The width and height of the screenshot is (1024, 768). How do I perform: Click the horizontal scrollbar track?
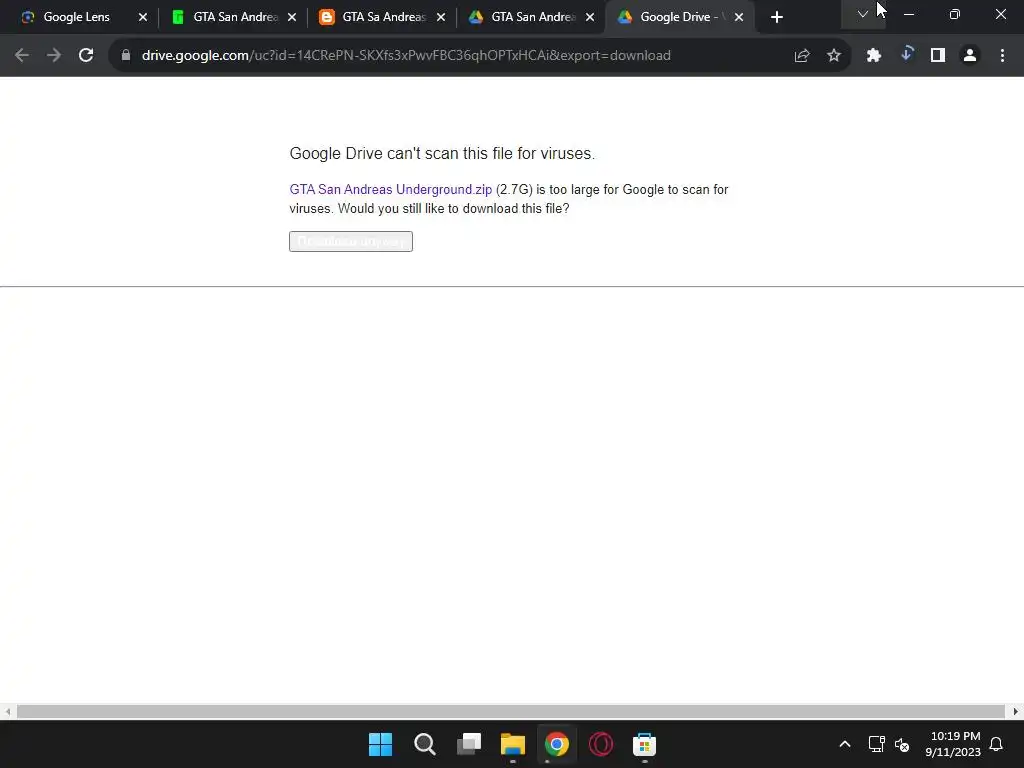[511, 711]
